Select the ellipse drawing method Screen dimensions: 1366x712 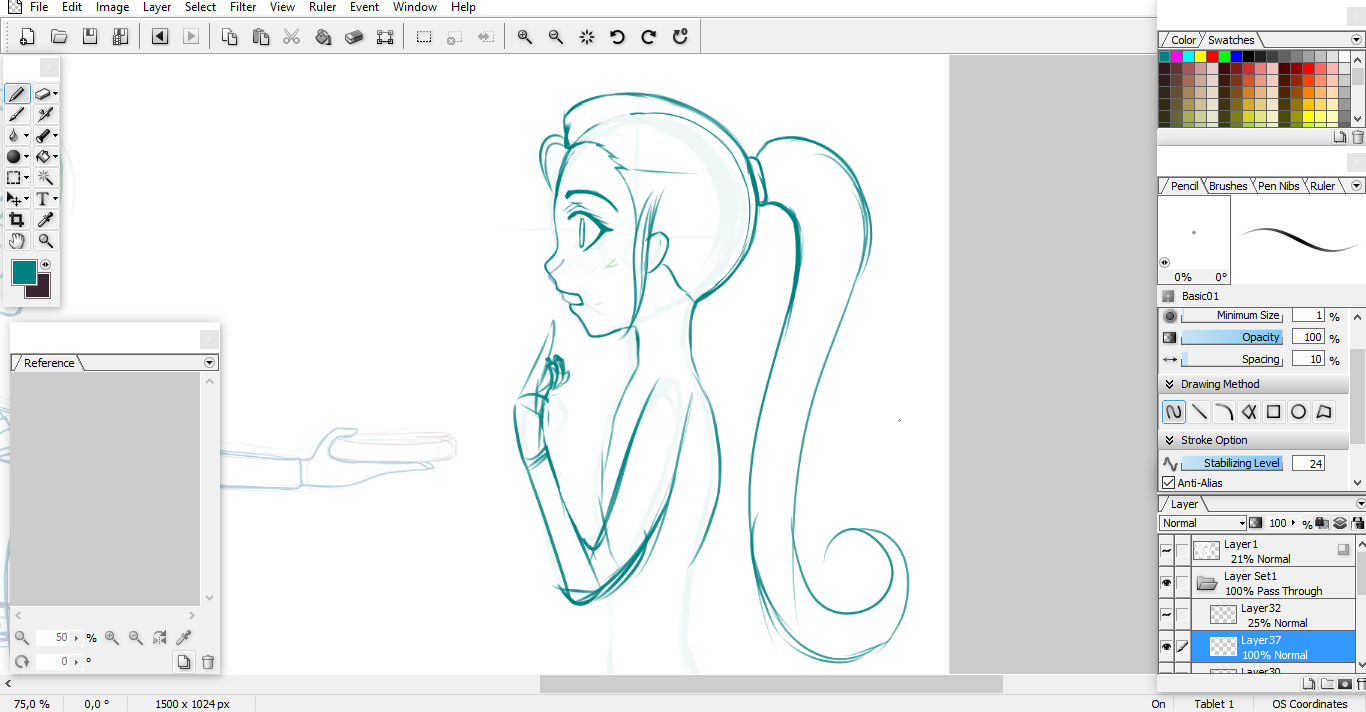coord(1298,412)
